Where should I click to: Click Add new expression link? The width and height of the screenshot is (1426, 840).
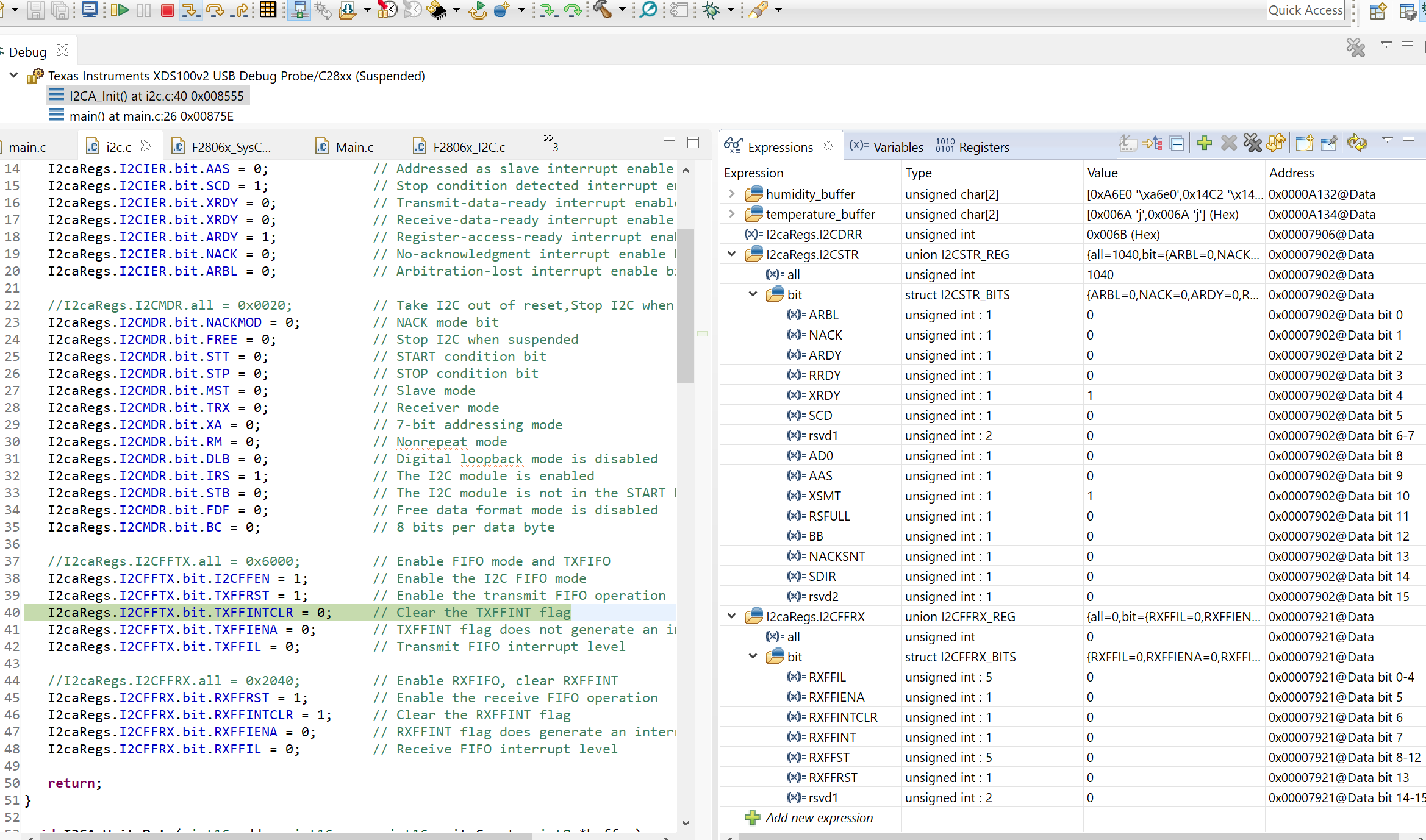click(x=819, y=818)
